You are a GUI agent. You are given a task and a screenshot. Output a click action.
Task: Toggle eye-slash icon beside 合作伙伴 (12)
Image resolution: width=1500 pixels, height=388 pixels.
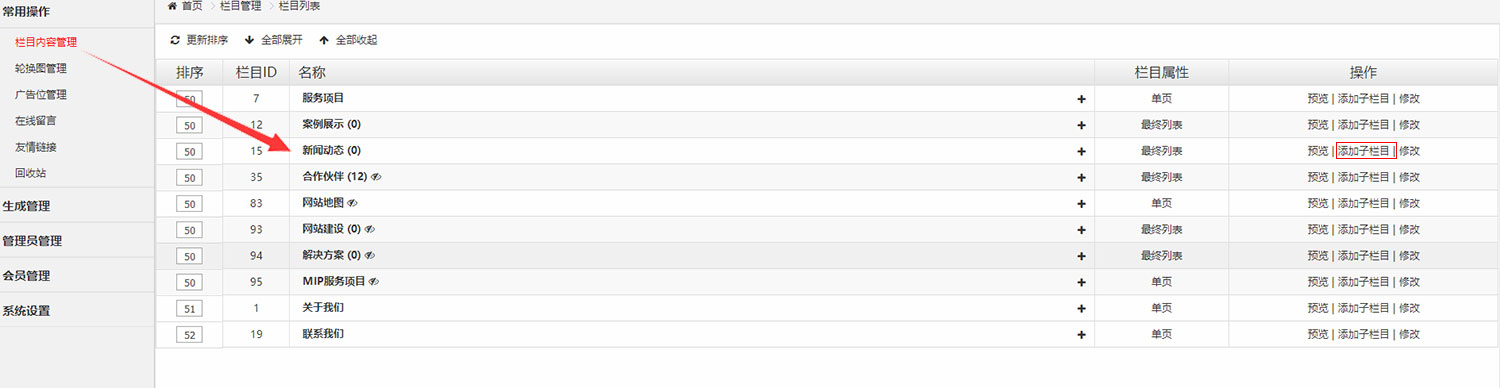point(377,177)
